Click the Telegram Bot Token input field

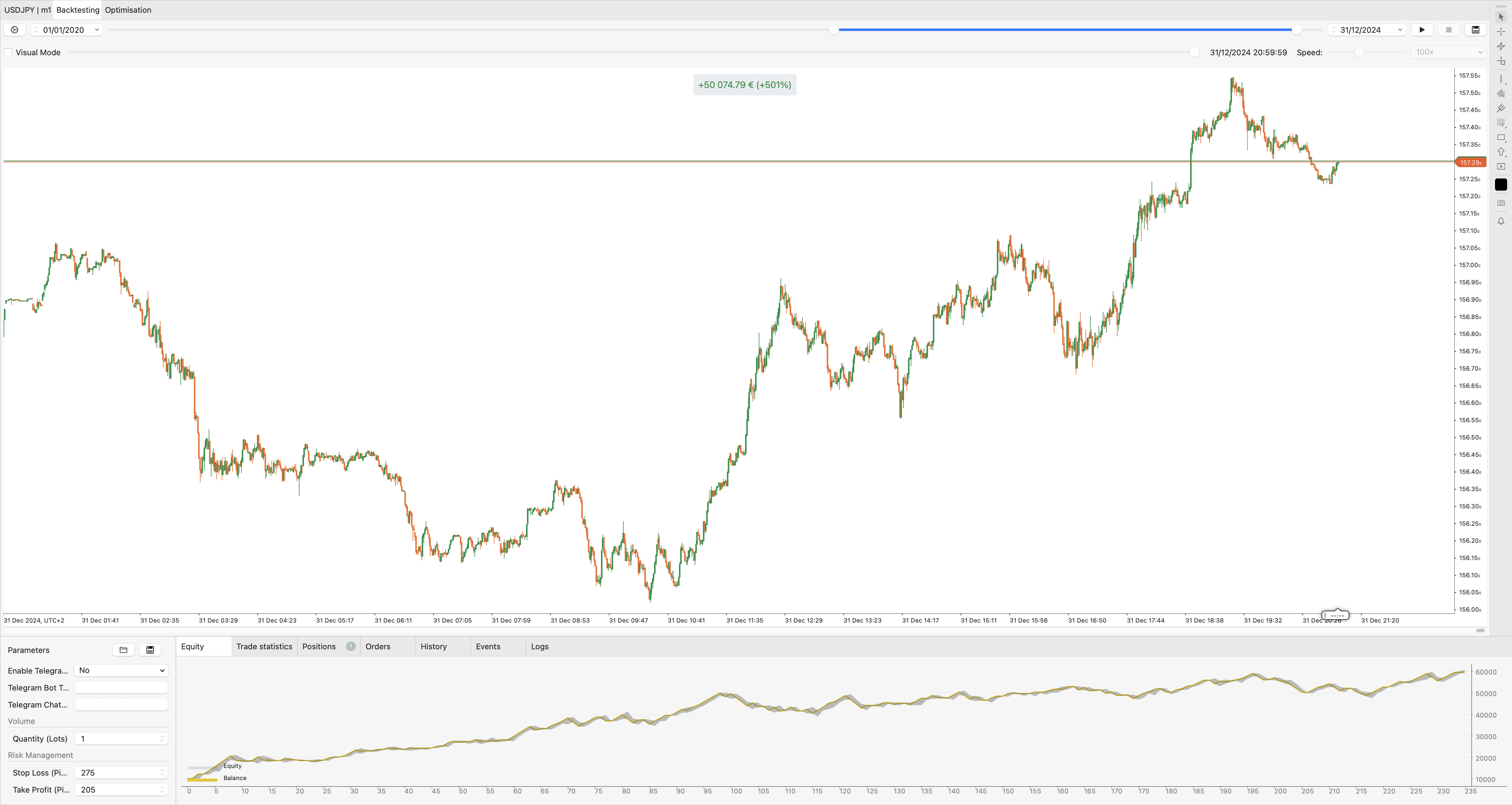[x=121, y=688]
